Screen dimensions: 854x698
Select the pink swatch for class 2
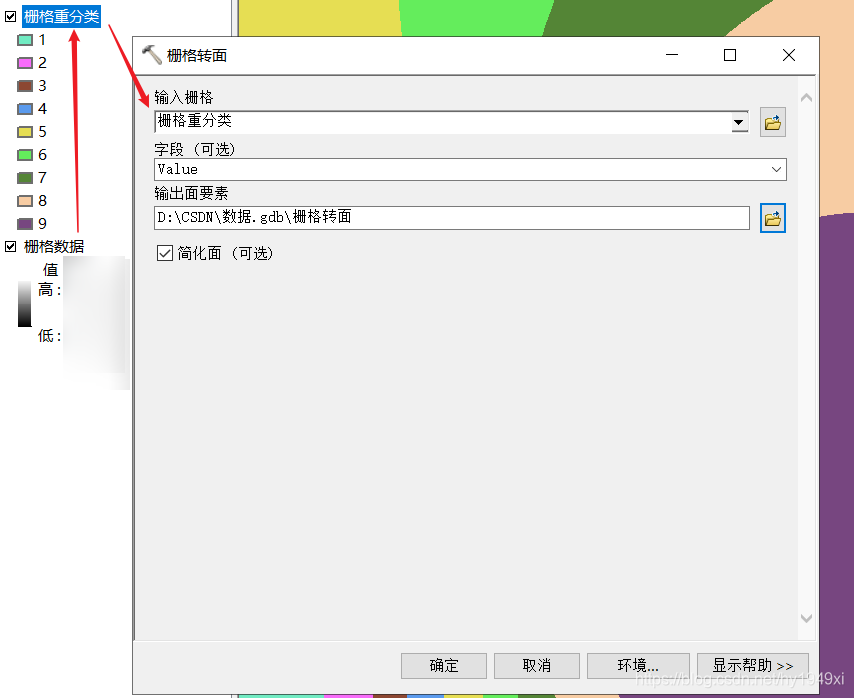pyautogui.click(x=24, y=62)
